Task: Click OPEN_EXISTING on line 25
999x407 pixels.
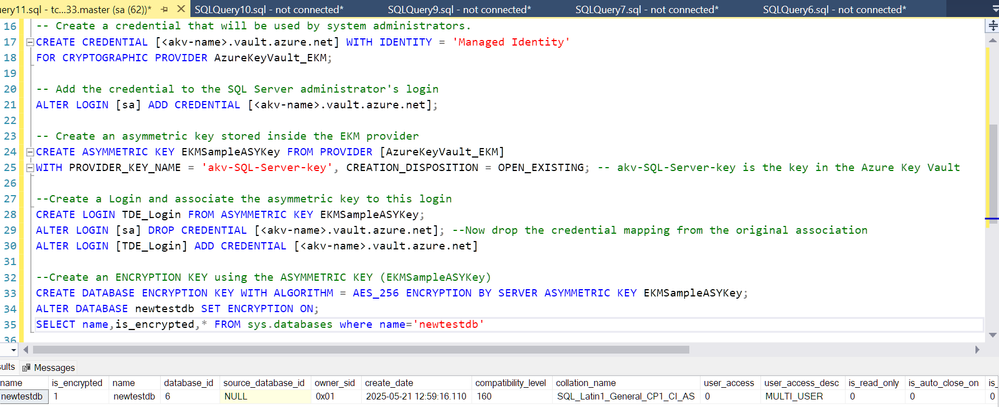Action: (x=541, y=168)
